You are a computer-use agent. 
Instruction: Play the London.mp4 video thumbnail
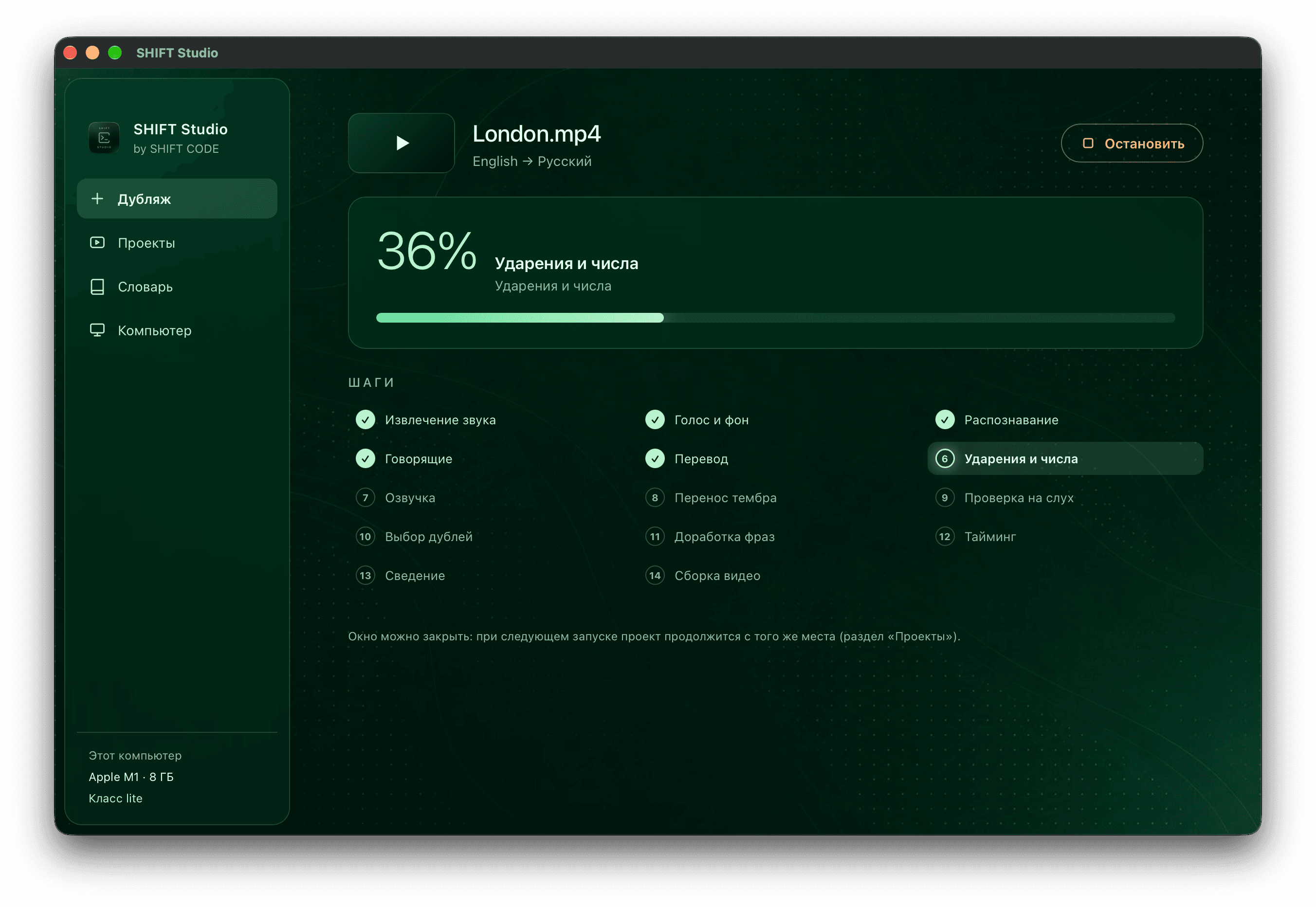coord(402,143)
